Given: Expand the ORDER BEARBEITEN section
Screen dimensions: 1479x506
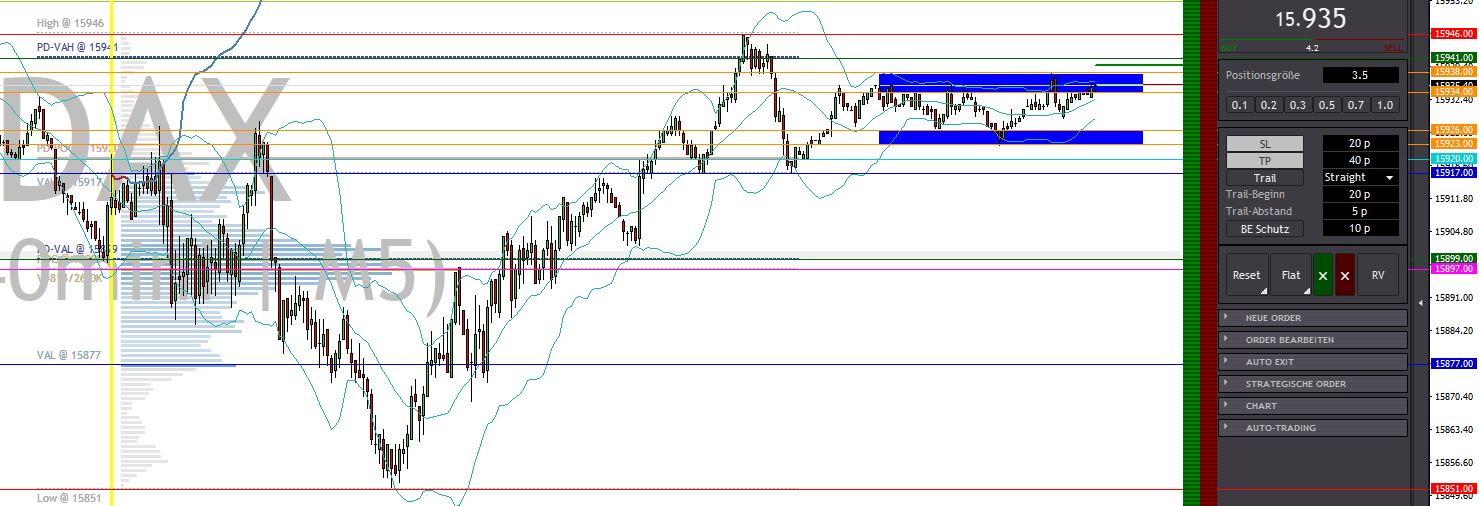Looking at the screenshot, I should click(x=1313, y=340).
